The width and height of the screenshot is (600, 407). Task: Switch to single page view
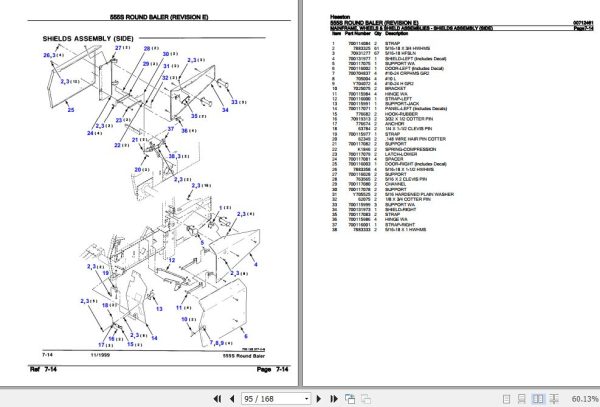click(x=506, y=399)
